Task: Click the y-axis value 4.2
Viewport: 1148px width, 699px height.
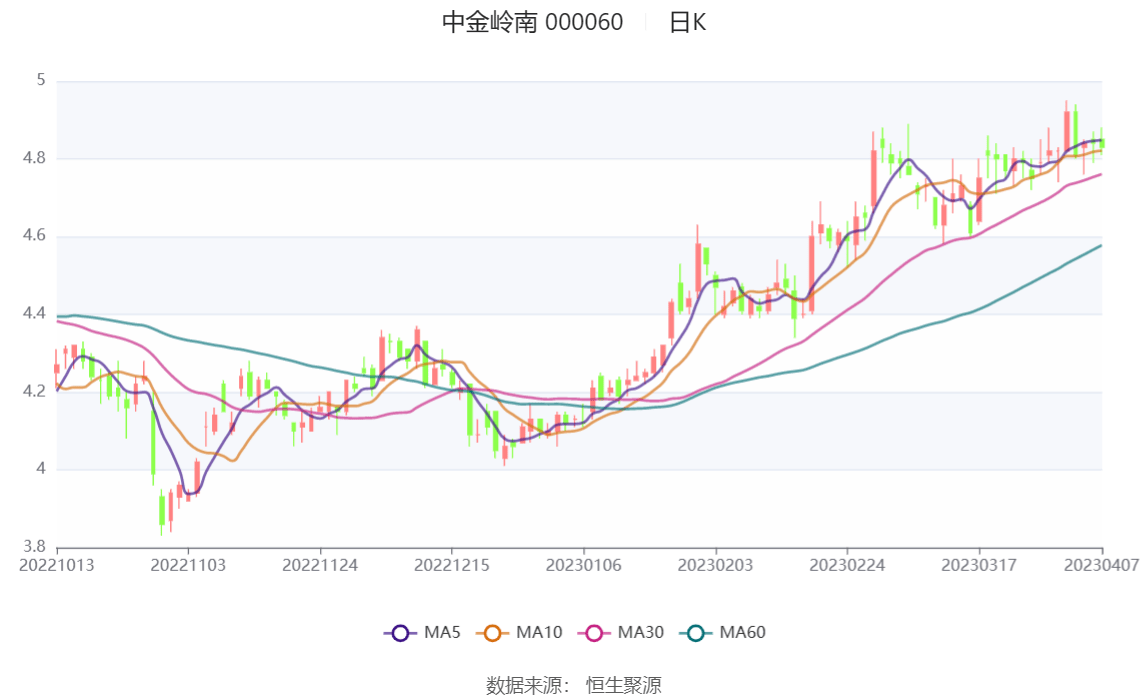Action: [34, 392]
